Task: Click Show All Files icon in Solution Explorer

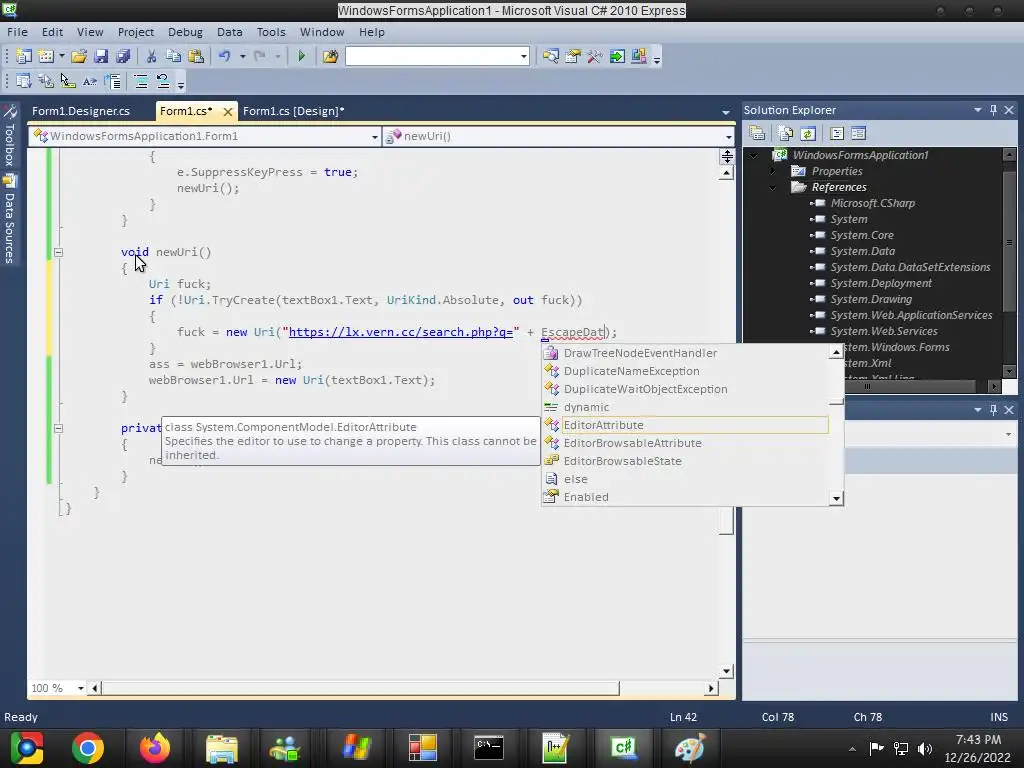Action: (786, 133)
